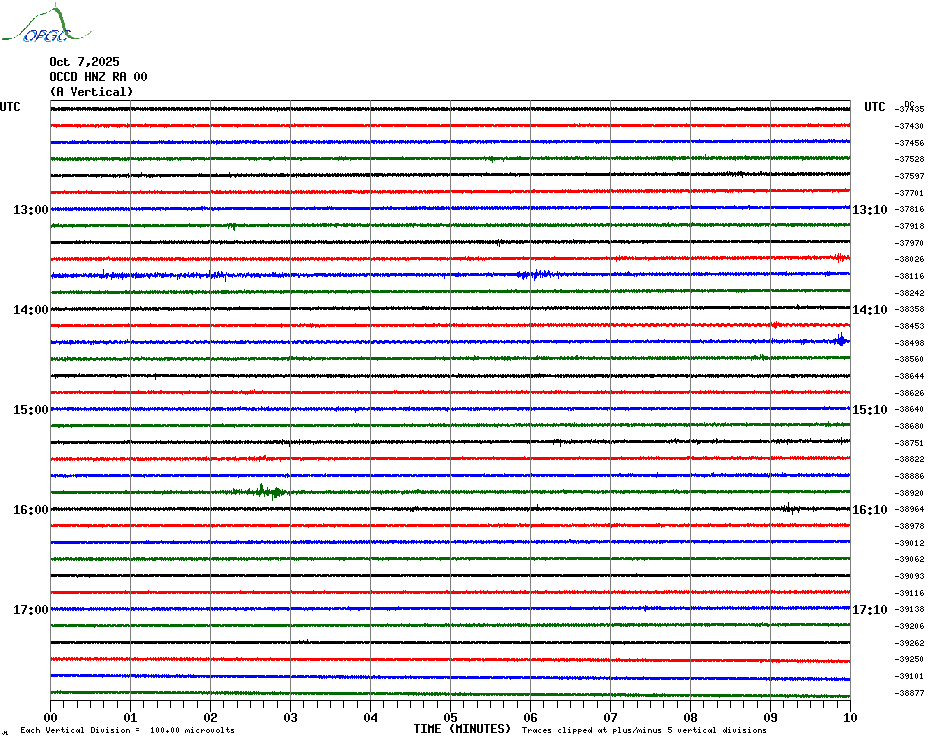Click the -37435 offset value at top right

pos(910,109)
